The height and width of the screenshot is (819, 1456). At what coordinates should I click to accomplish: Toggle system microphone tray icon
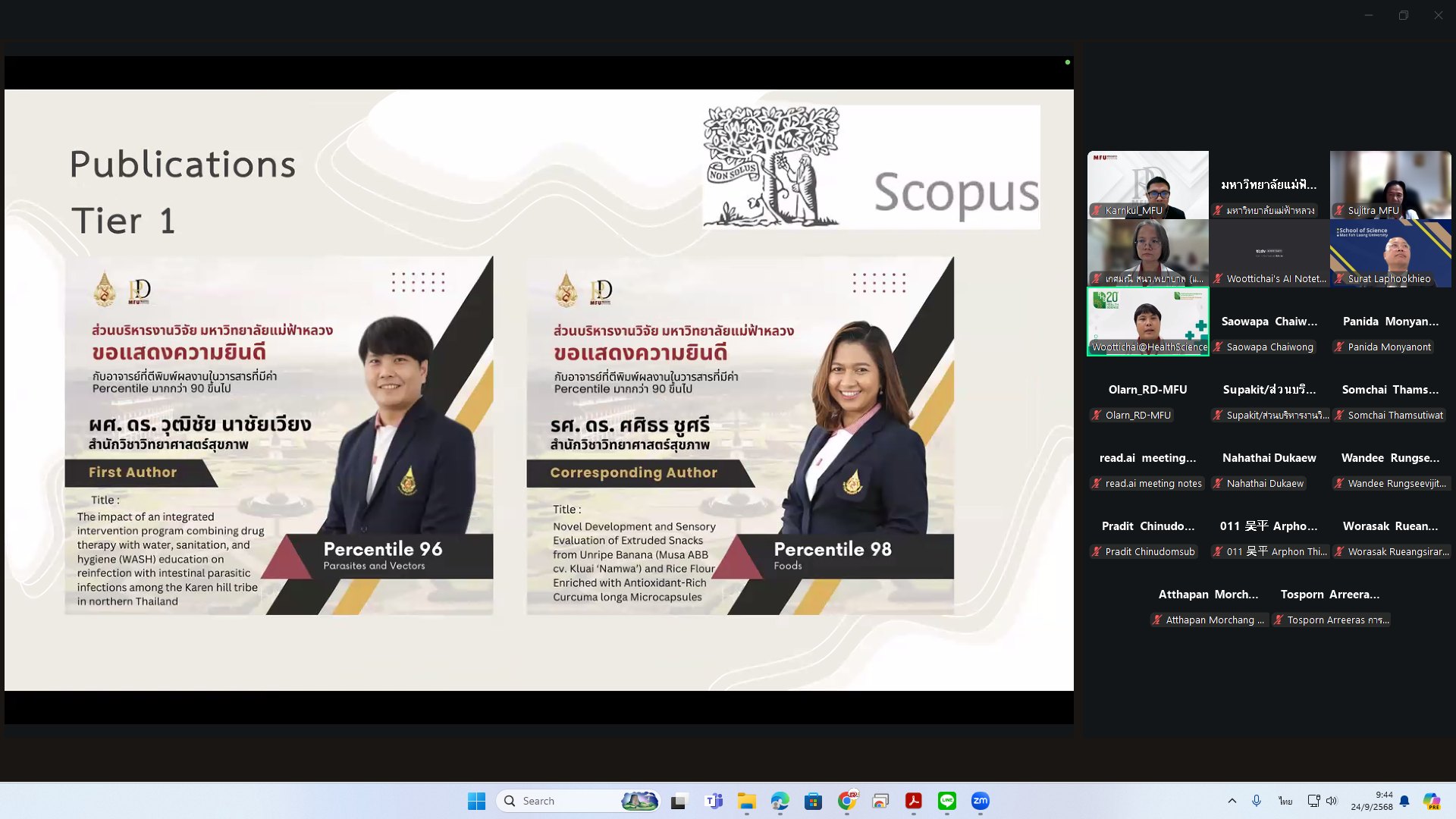coord(1257,801)
